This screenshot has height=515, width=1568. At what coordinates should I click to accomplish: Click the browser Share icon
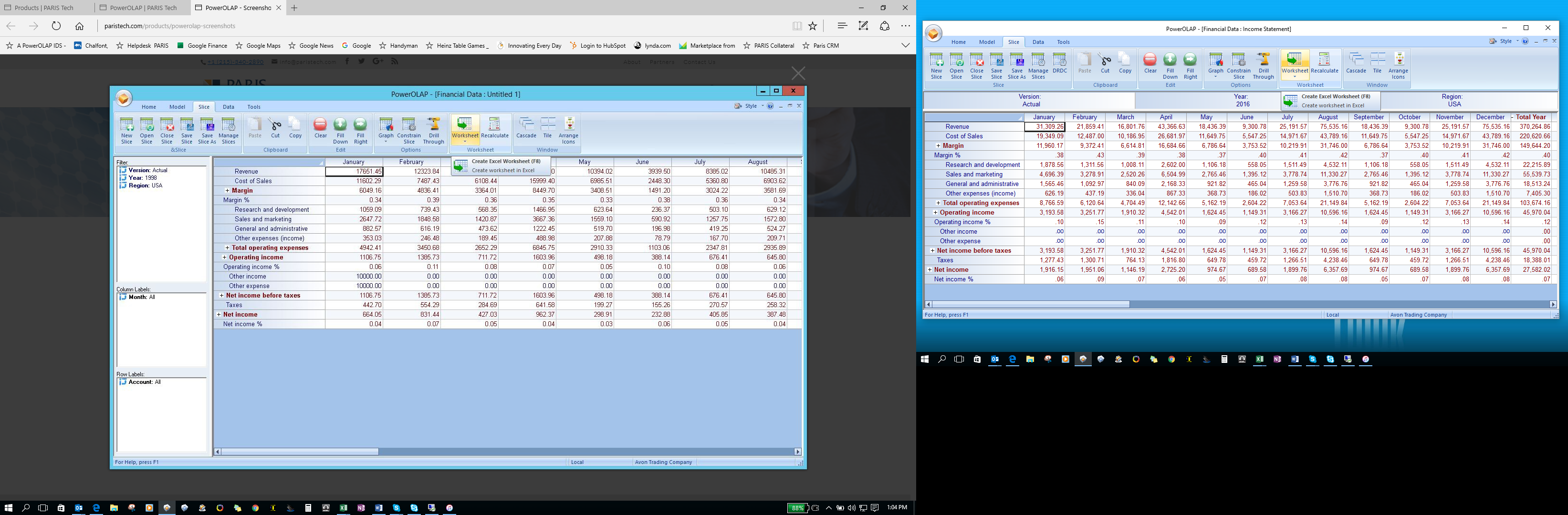pyautogui.click(x=884, y=26)
